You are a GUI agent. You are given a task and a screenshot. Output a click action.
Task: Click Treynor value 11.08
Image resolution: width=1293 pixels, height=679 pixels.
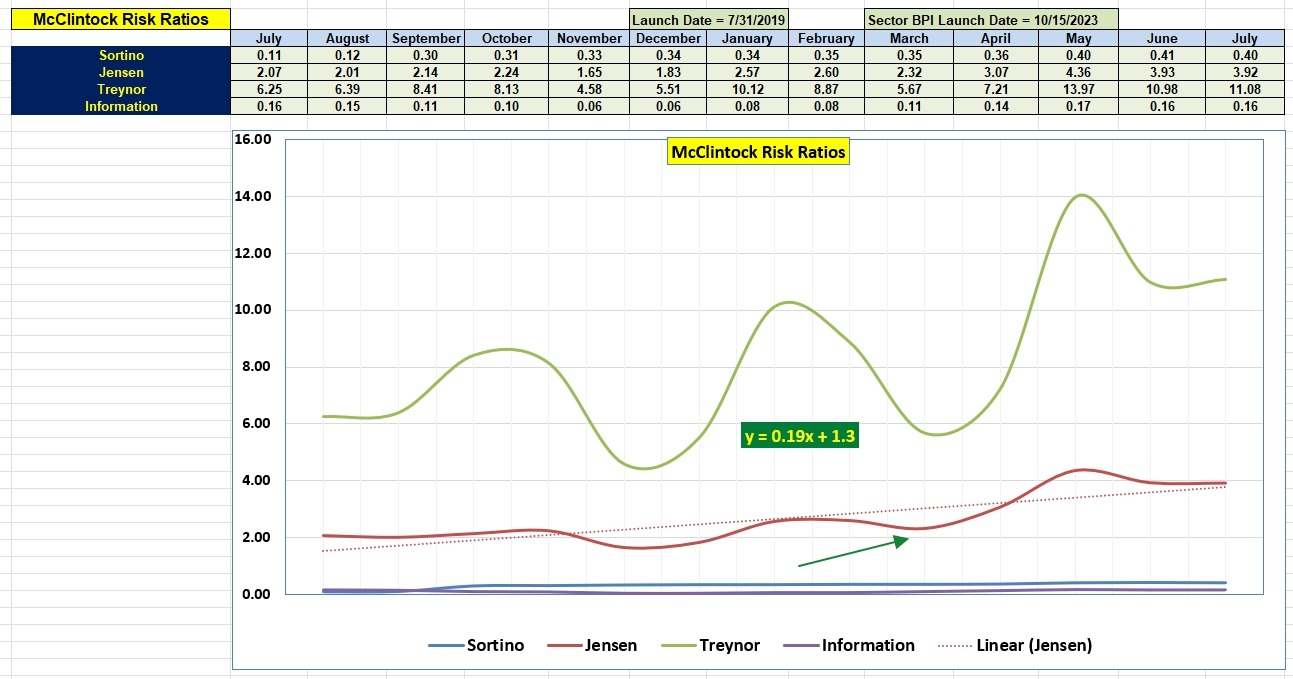click(1245, 89)
